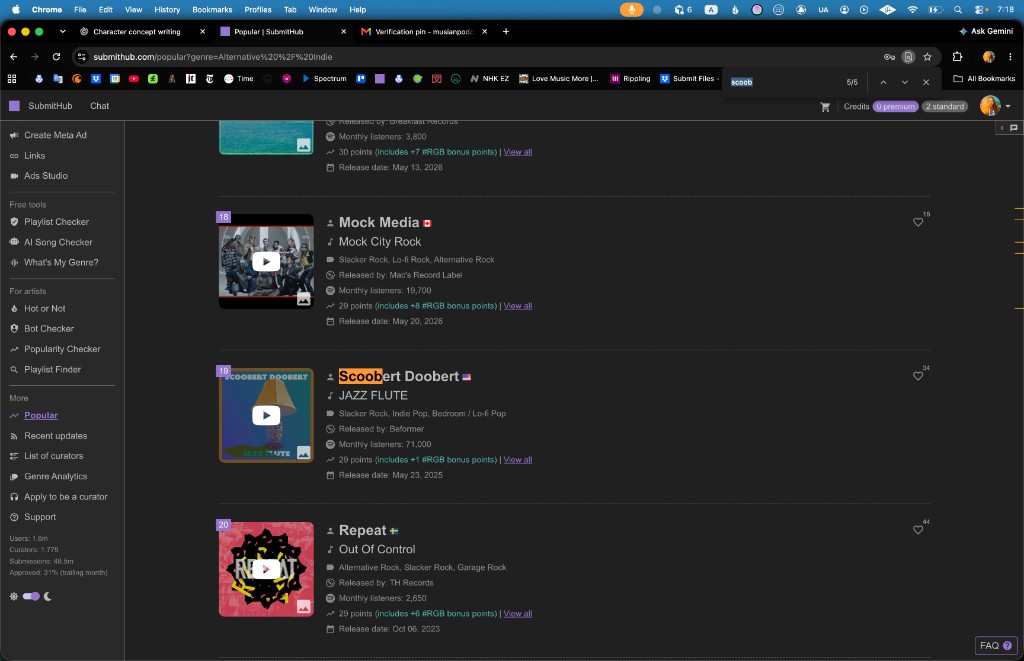Open image icon on JAZZ FLUTE artwork
The image size is (1024, 661).
(304, 453)
